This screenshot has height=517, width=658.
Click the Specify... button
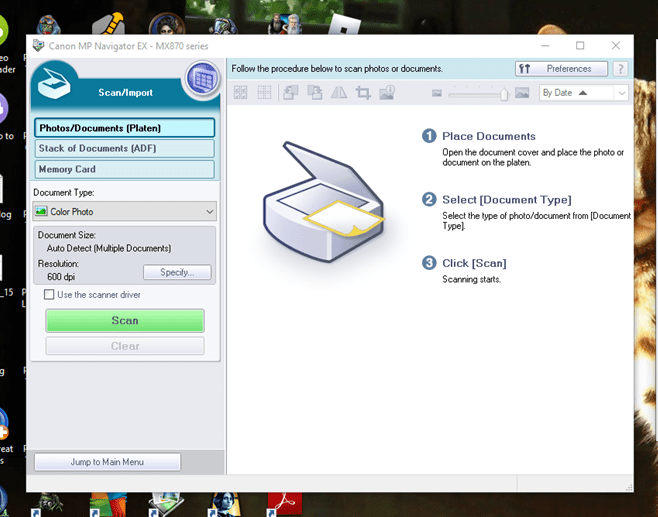click(x=177, y=272)
